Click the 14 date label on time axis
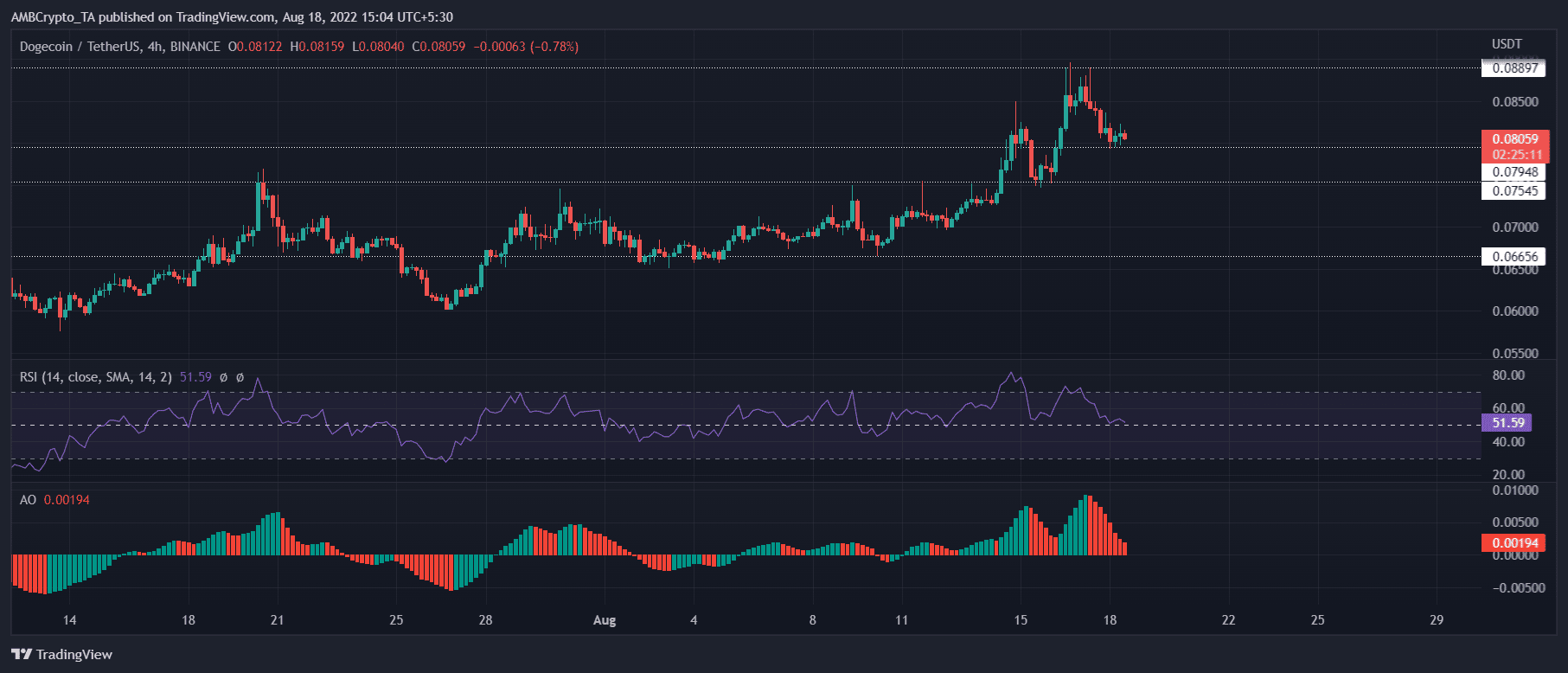 [70, 620]
